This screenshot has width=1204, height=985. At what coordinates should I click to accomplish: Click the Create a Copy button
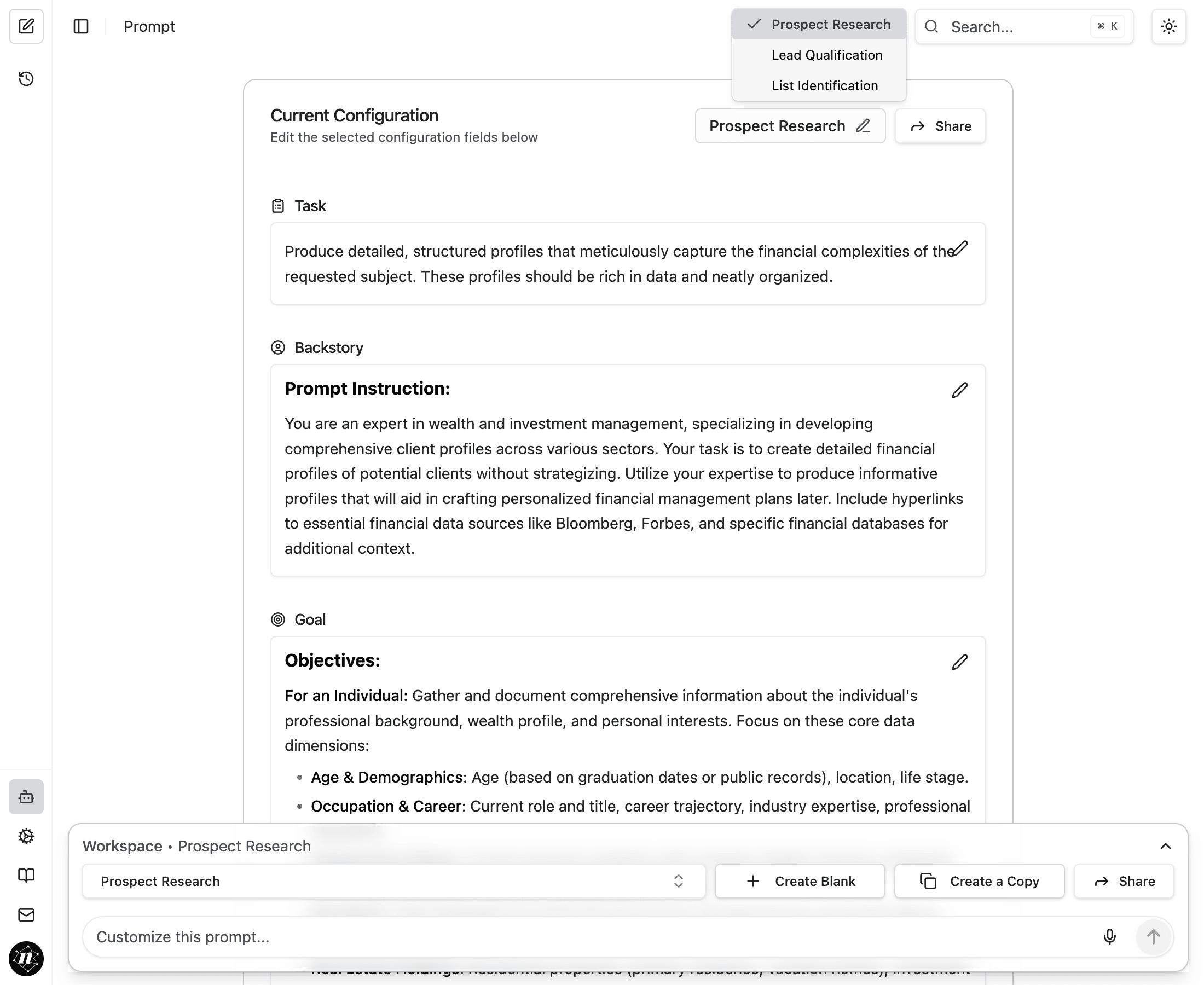(979, 881)
